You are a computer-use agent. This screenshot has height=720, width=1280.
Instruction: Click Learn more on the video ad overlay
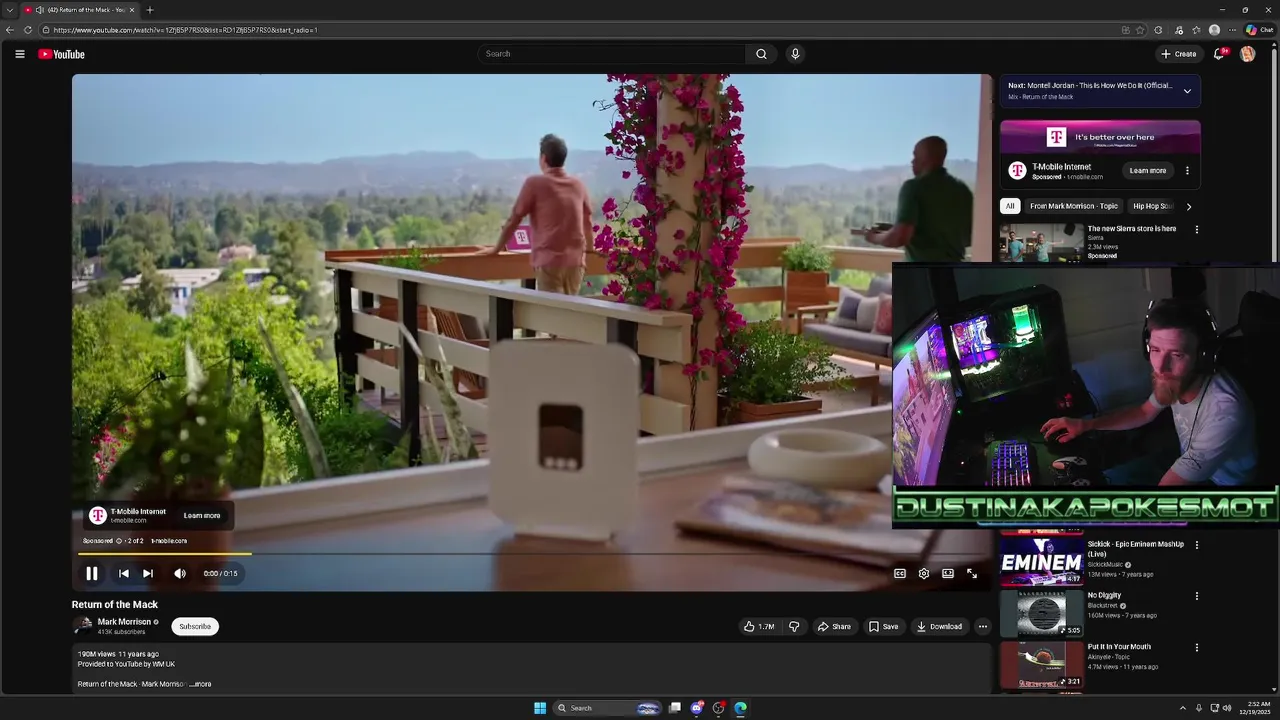(202, 515)
